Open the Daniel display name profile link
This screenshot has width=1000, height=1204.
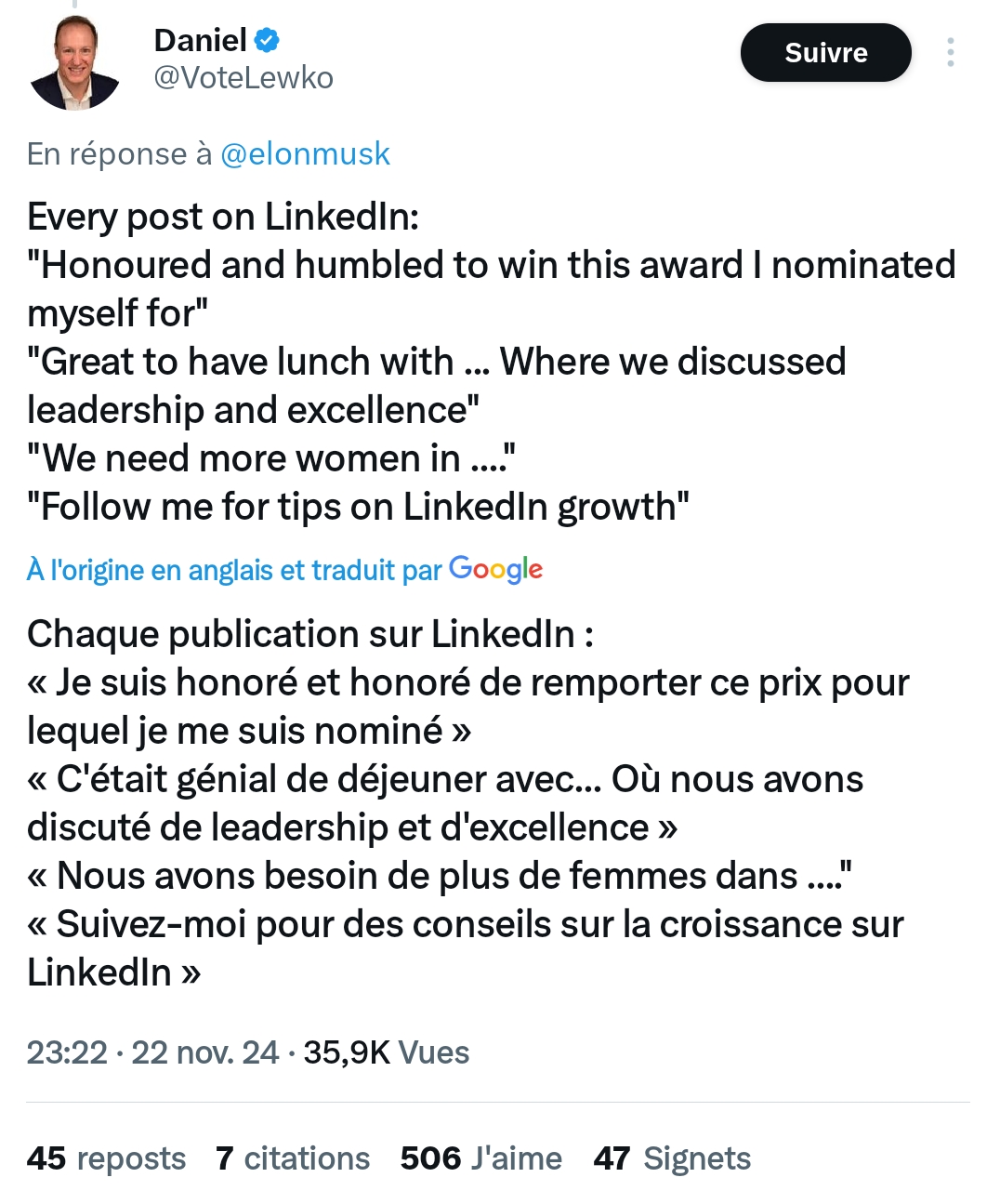pos(200,40)
